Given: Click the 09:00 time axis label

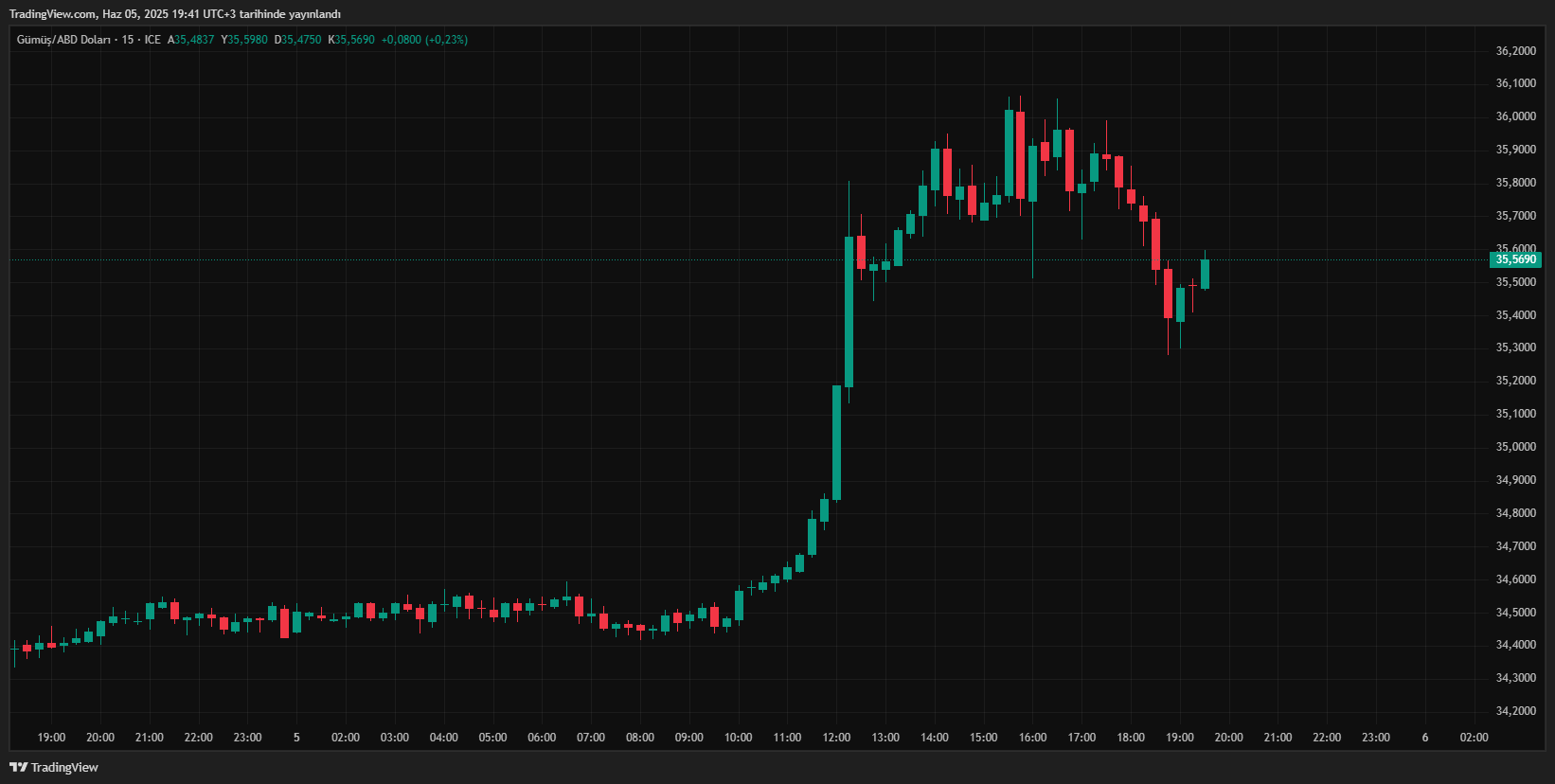Looking at the screenshot, I should point(689,738).
